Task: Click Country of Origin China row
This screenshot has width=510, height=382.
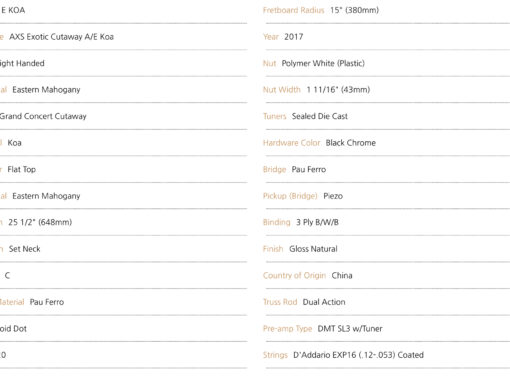Action: tap(386, 275)
